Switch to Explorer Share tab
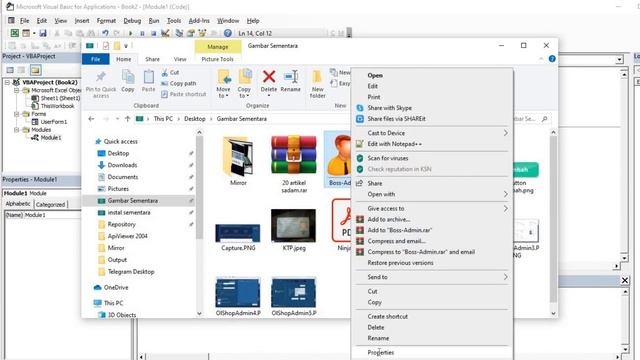 152,59
